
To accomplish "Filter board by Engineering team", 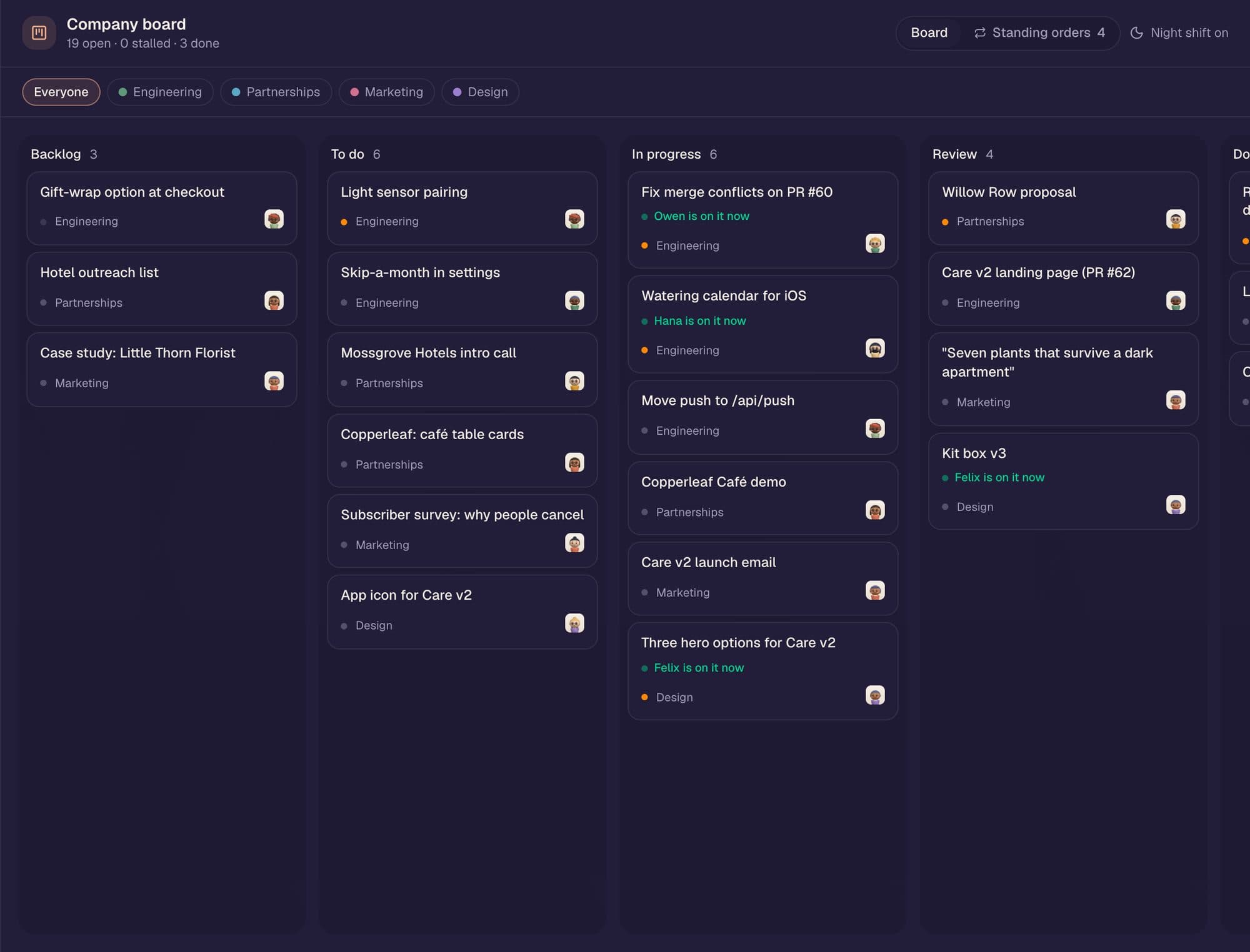I will (x=160, y=92).
